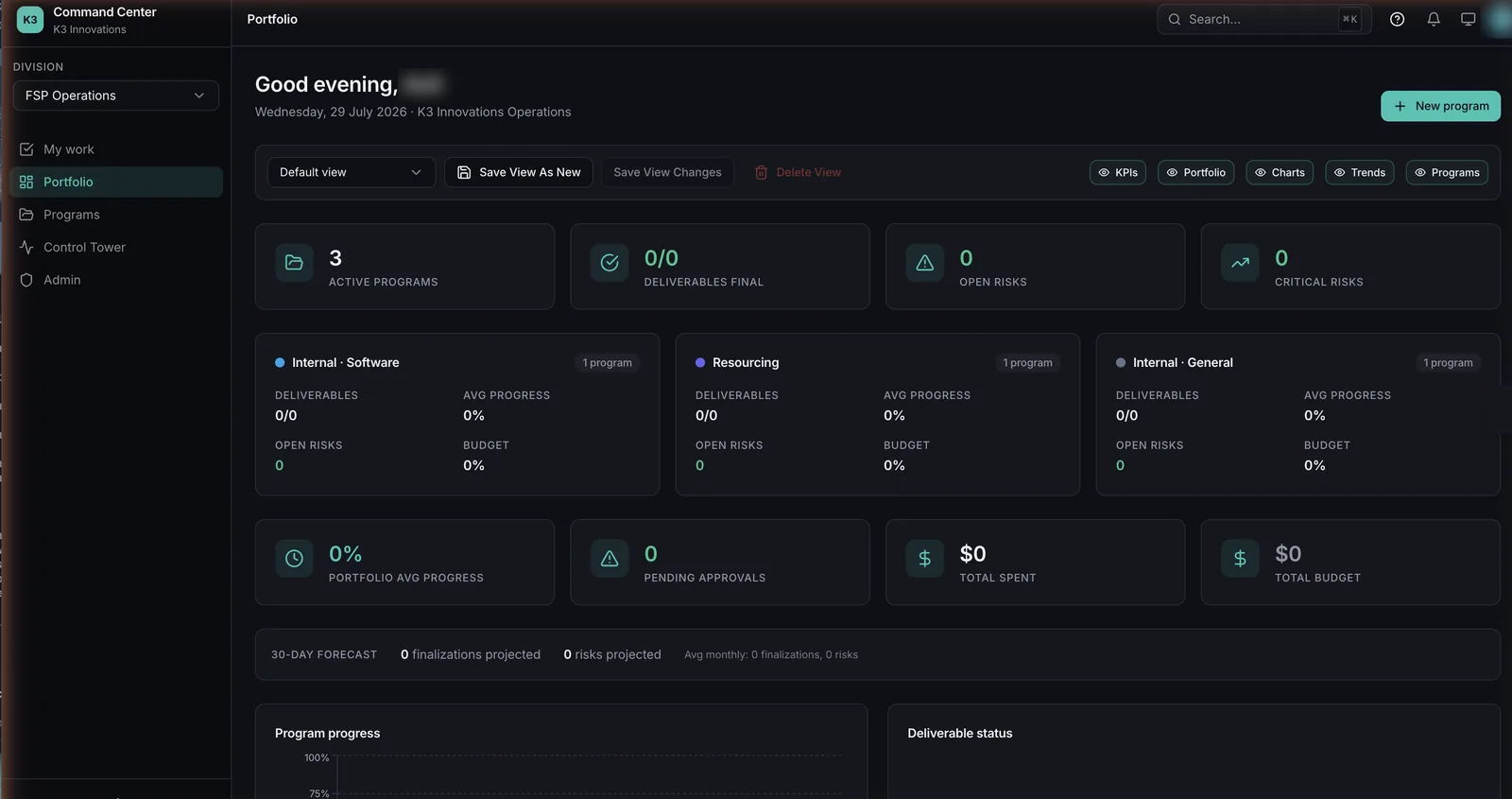Open the help question mark icon
Screen dimensions: 1512x799
click(1397, 19)
